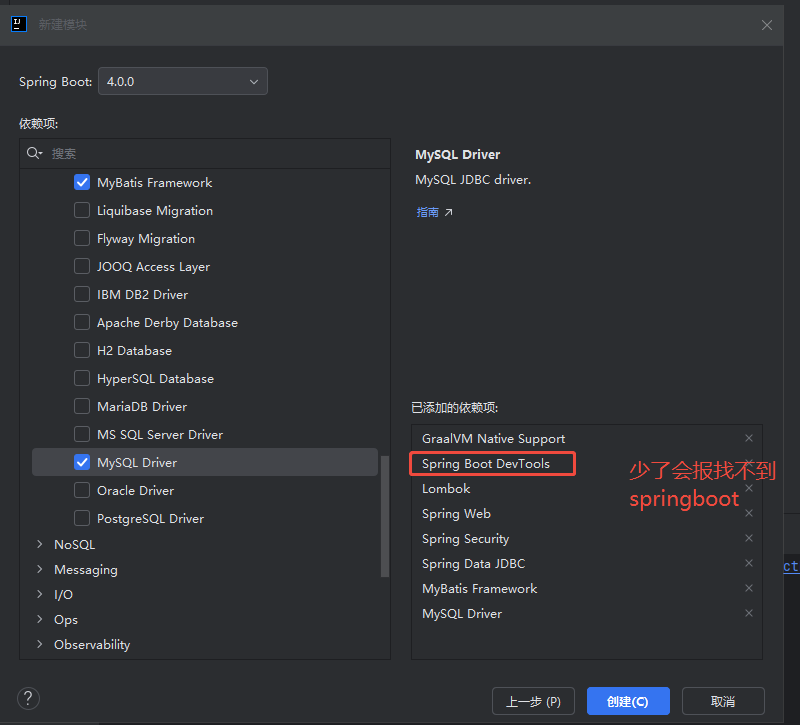Screen dimensions: 800x725
Task: Click the dependency list scrollbar
Action: (385, 516)
